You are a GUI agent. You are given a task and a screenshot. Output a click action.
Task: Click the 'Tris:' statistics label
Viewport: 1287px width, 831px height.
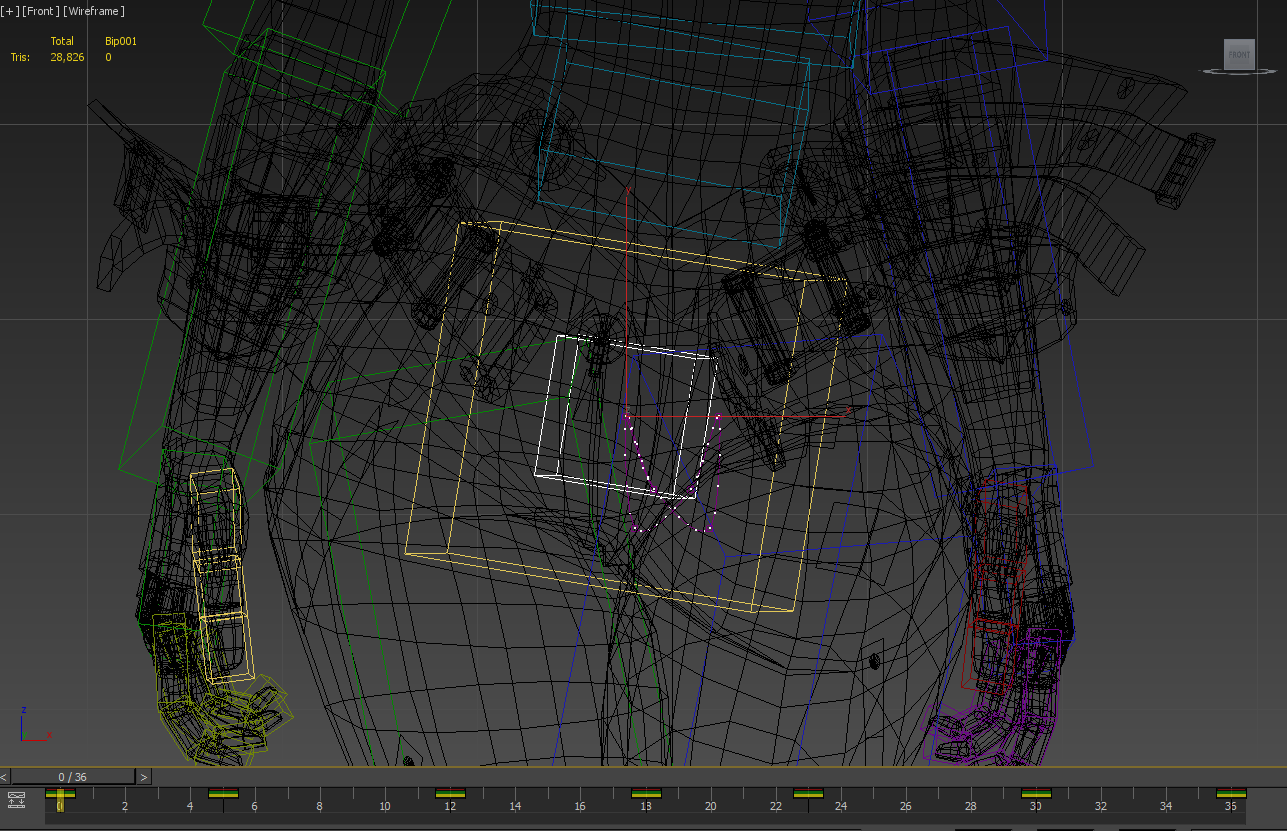20,57
